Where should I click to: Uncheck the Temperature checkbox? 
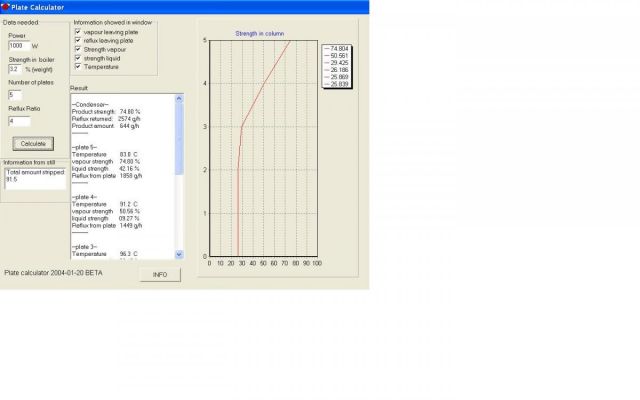[x=78, y=67]
